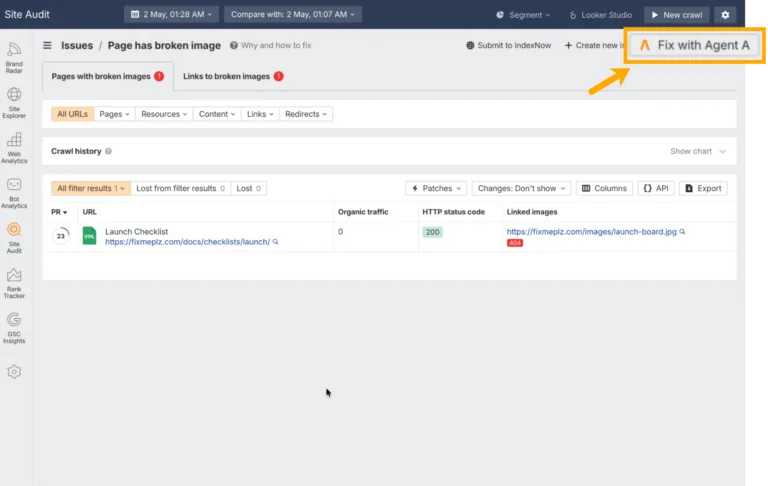The image size is (768, 486).
Task: Expand the Pages filter dropdown
Action: [x=114, y=114]
